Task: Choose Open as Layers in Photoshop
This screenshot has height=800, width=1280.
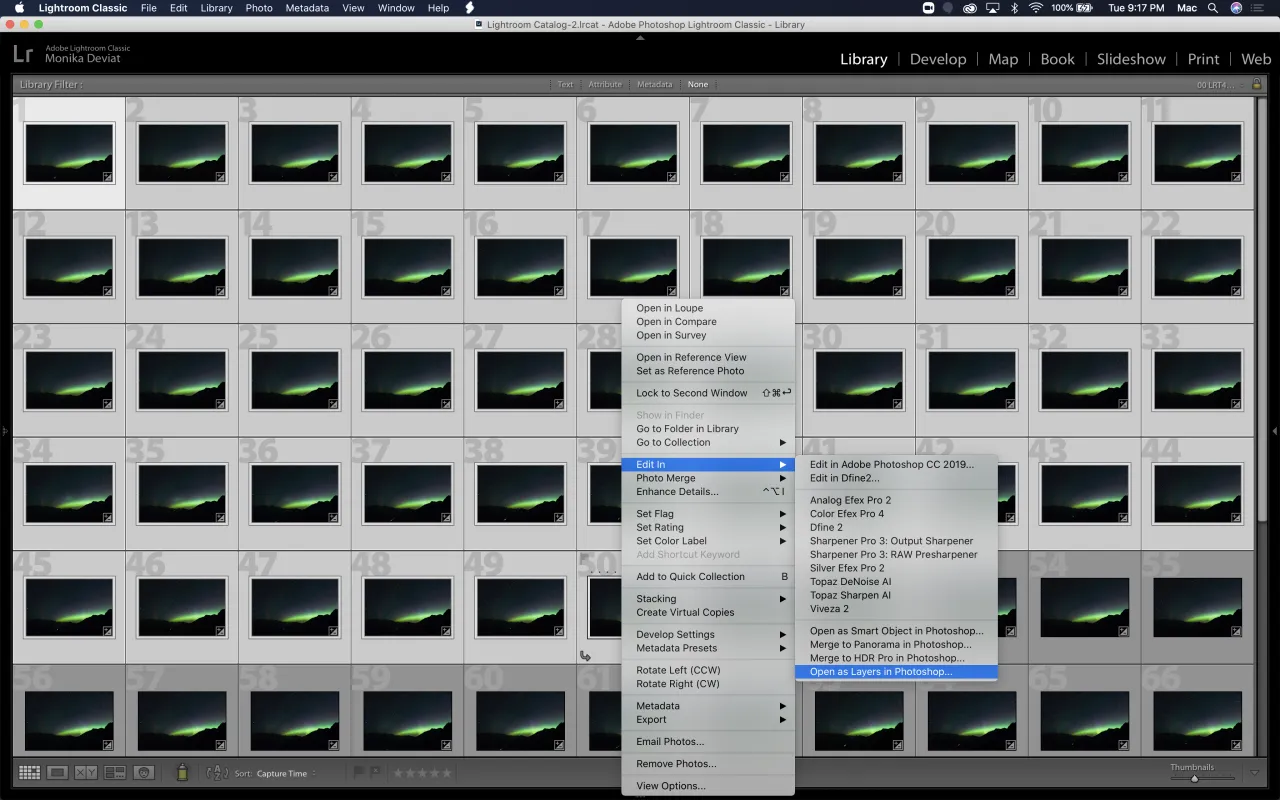Action: (x=878, y=671)
